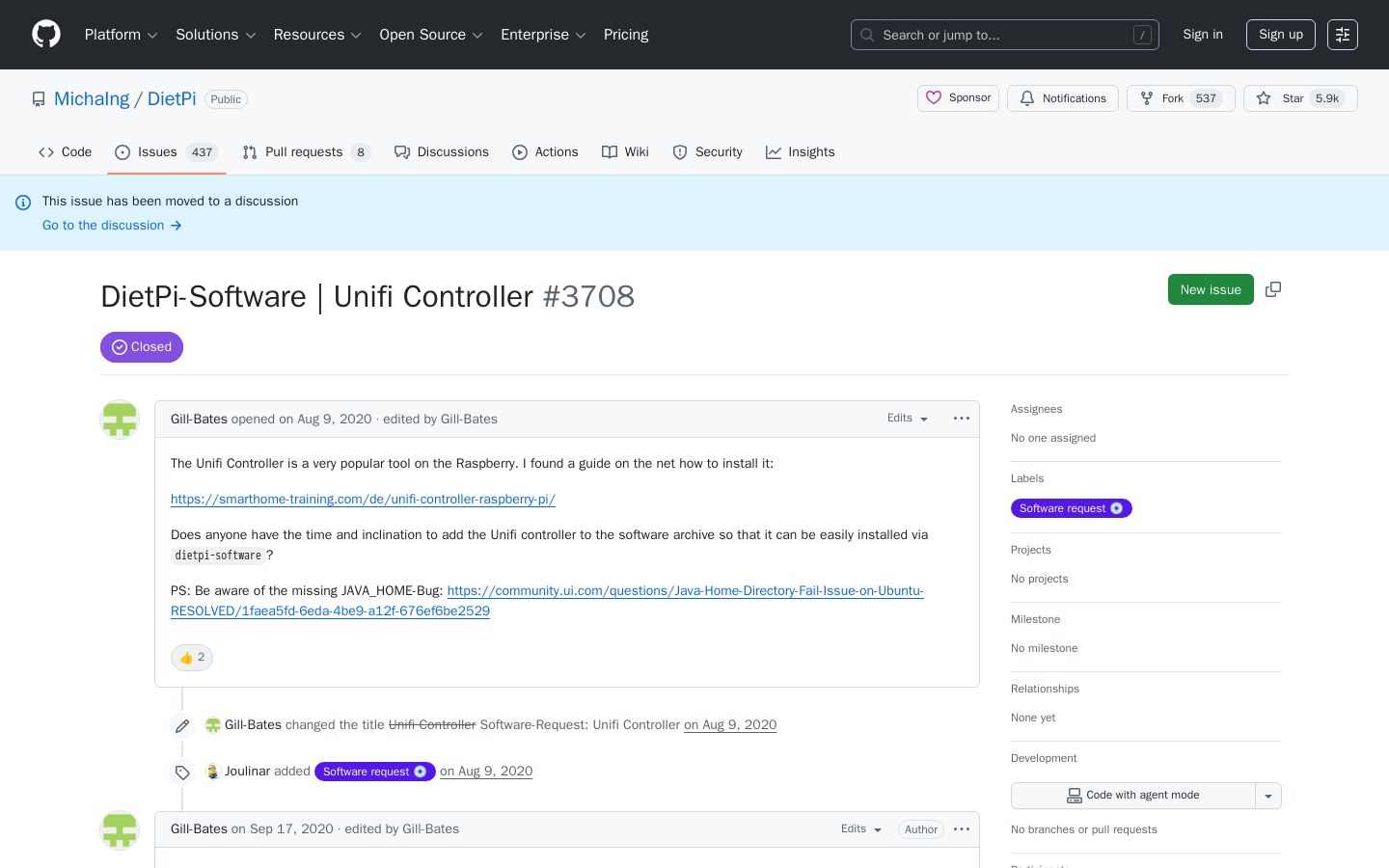View the Security tab
This screenshot has width=1389, height=868.
(707, 152)
